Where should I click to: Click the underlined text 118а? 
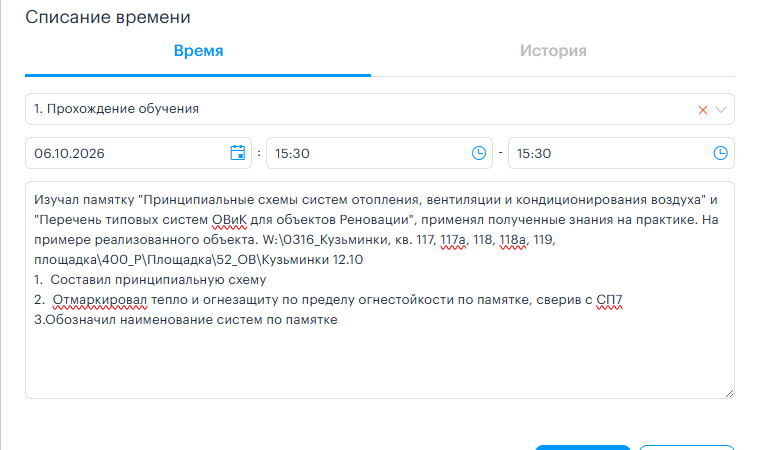pyautogui.click(x=512, y=240)
